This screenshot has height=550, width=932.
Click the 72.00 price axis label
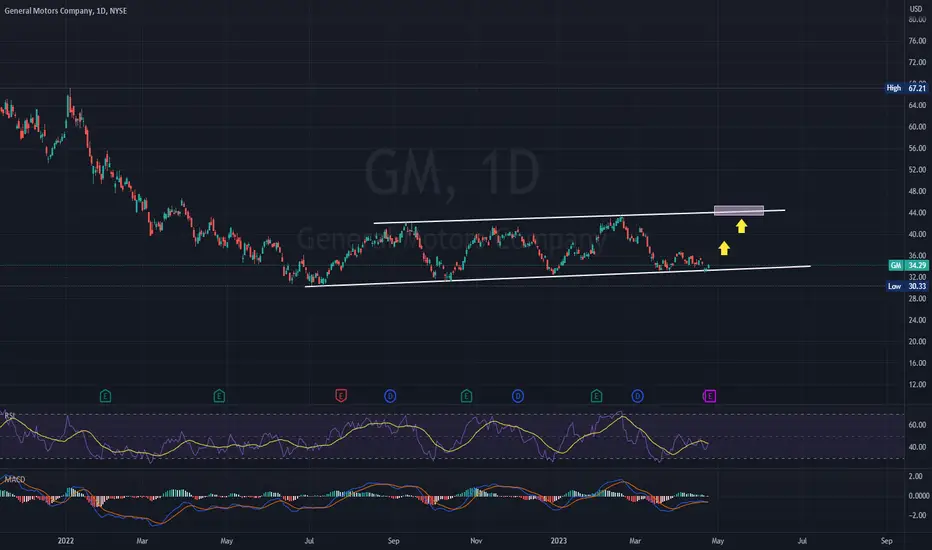pyautogui.click(x=917, y=62)
